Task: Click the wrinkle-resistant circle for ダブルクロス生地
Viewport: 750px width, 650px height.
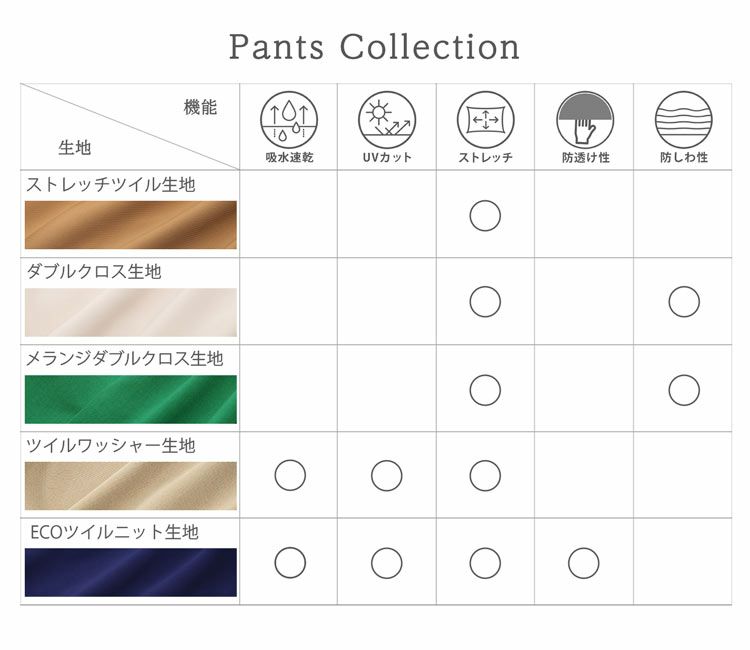Action: pos(684,302)
